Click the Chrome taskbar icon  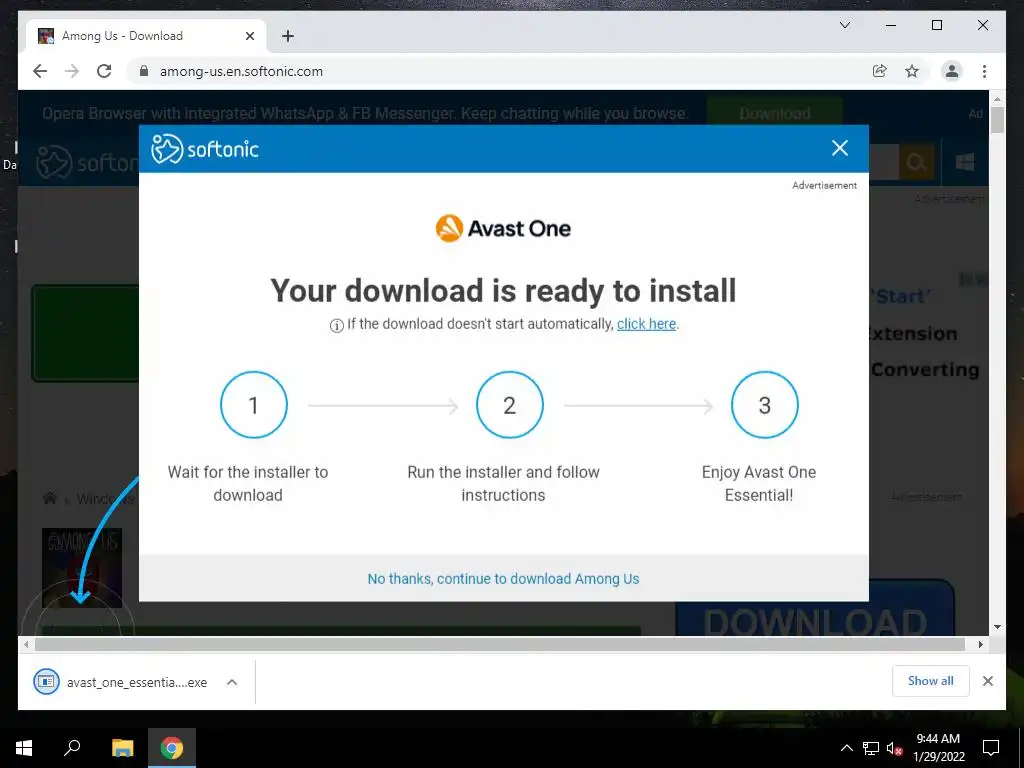click(172, 748)
